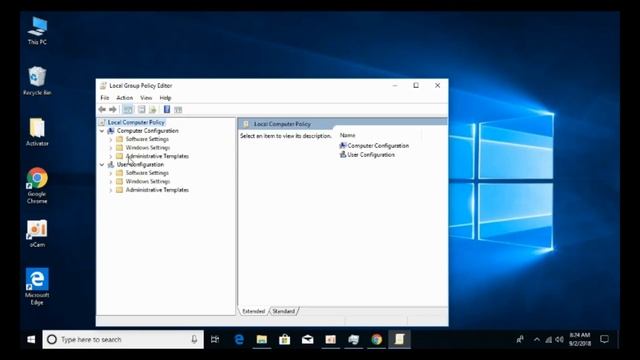Open the File menu
Image resolution: width=640 pixels, height=360 pixels.
point(104,98)
